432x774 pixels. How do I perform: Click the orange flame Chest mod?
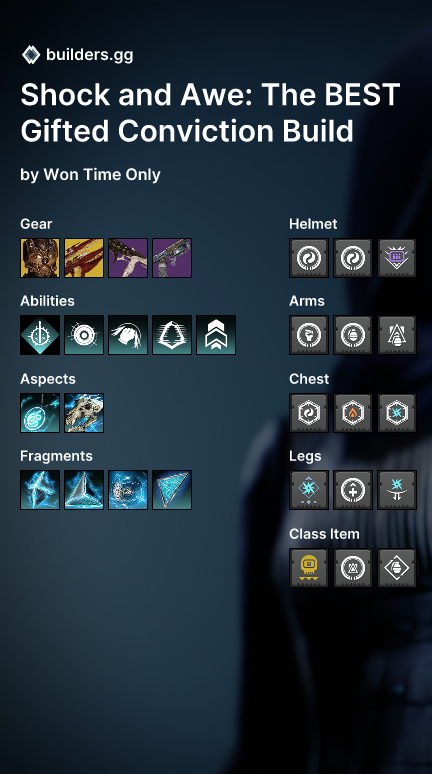tap(353, 413)
